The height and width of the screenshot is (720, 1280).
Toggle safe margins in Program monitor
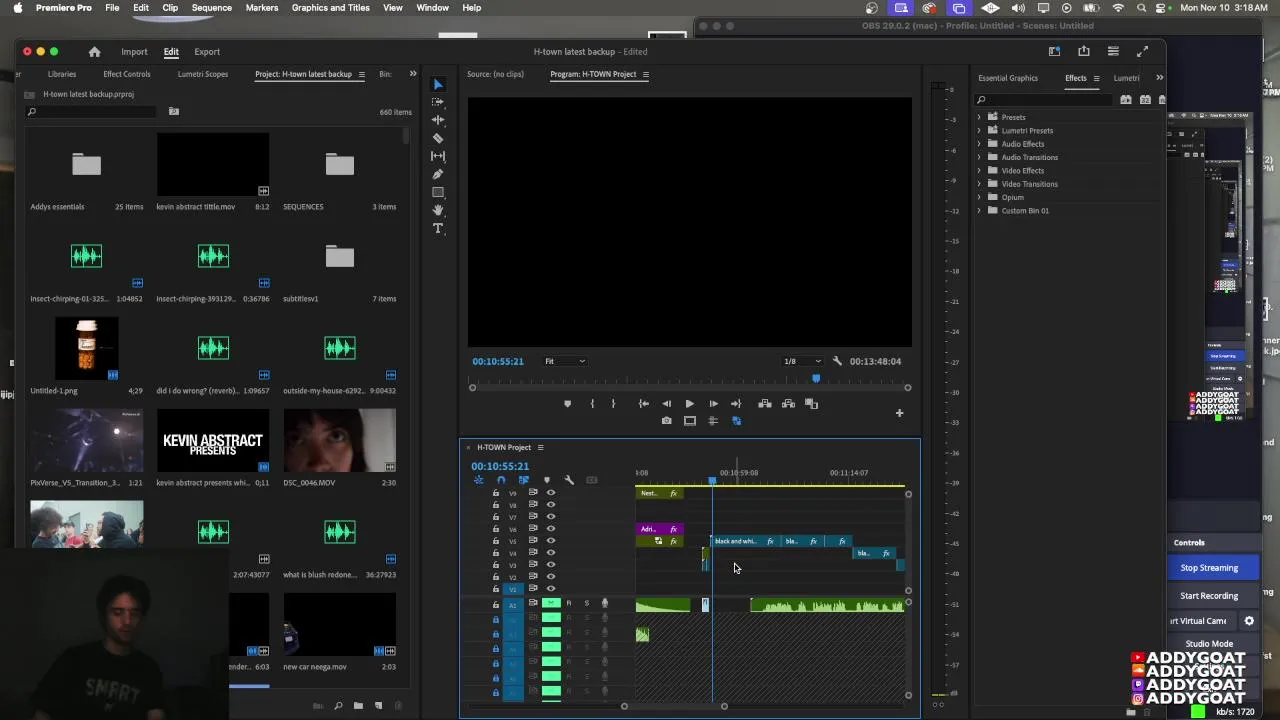click(x=689, y=421)
